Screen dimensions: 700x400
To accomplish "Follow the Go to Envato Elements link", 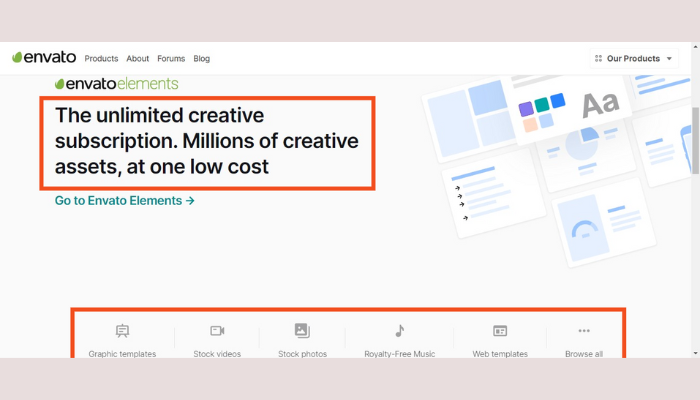I will 125,200.
